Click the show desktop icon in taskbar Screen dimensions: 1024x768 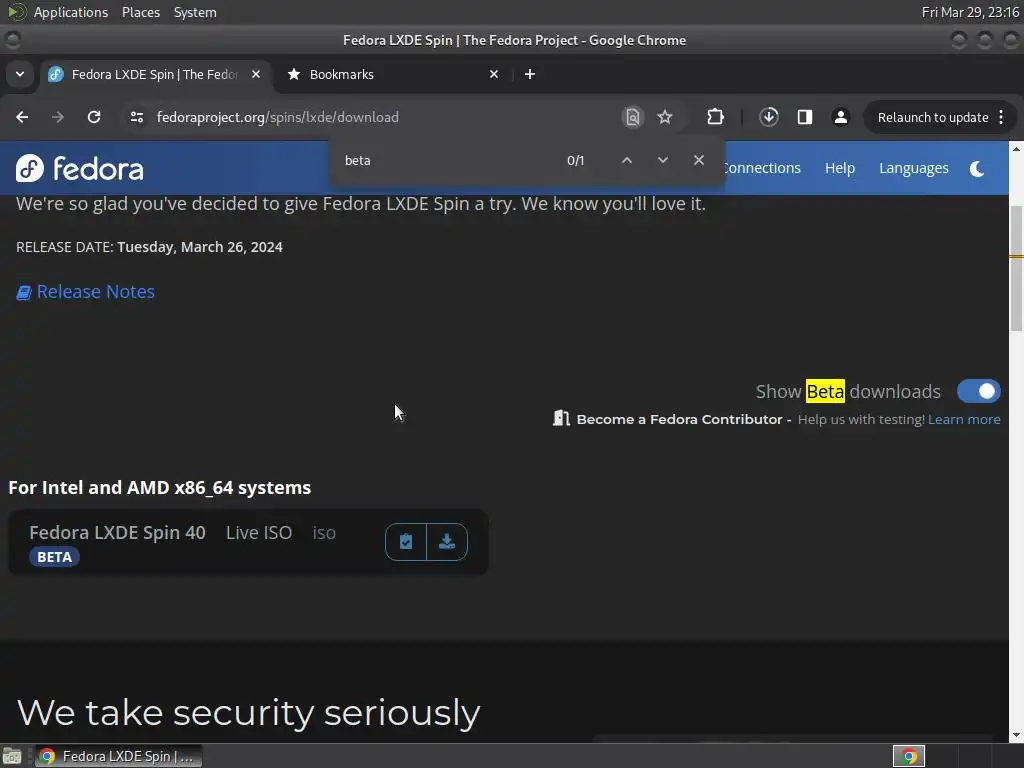click(x=12, y=756)
